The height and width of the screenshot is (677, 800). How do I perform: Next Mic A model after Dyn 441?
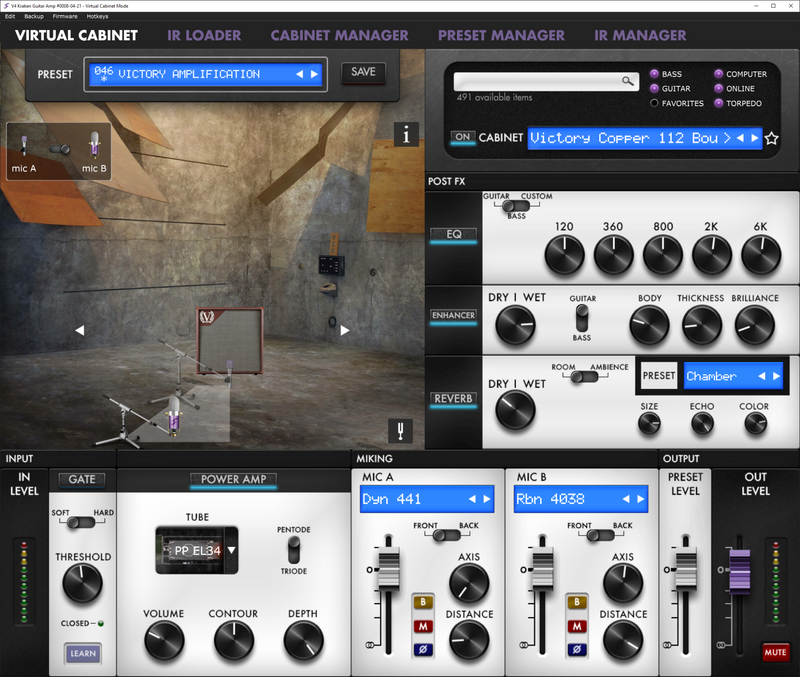pos(487,499)
